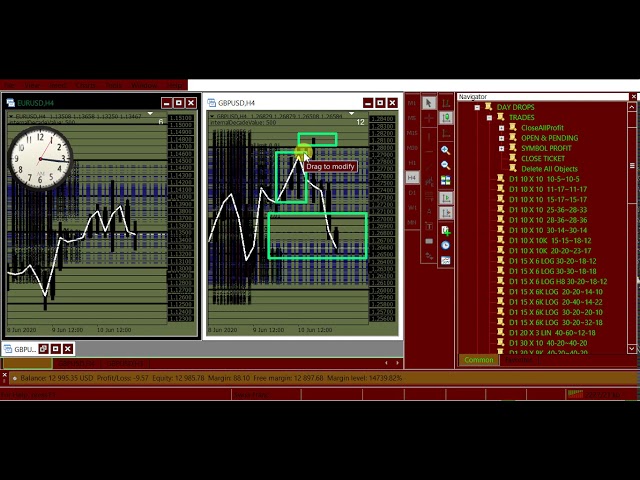
Task: Switch to the D1 timeframe
Action: pyautogui.click(x=412, y=192)
